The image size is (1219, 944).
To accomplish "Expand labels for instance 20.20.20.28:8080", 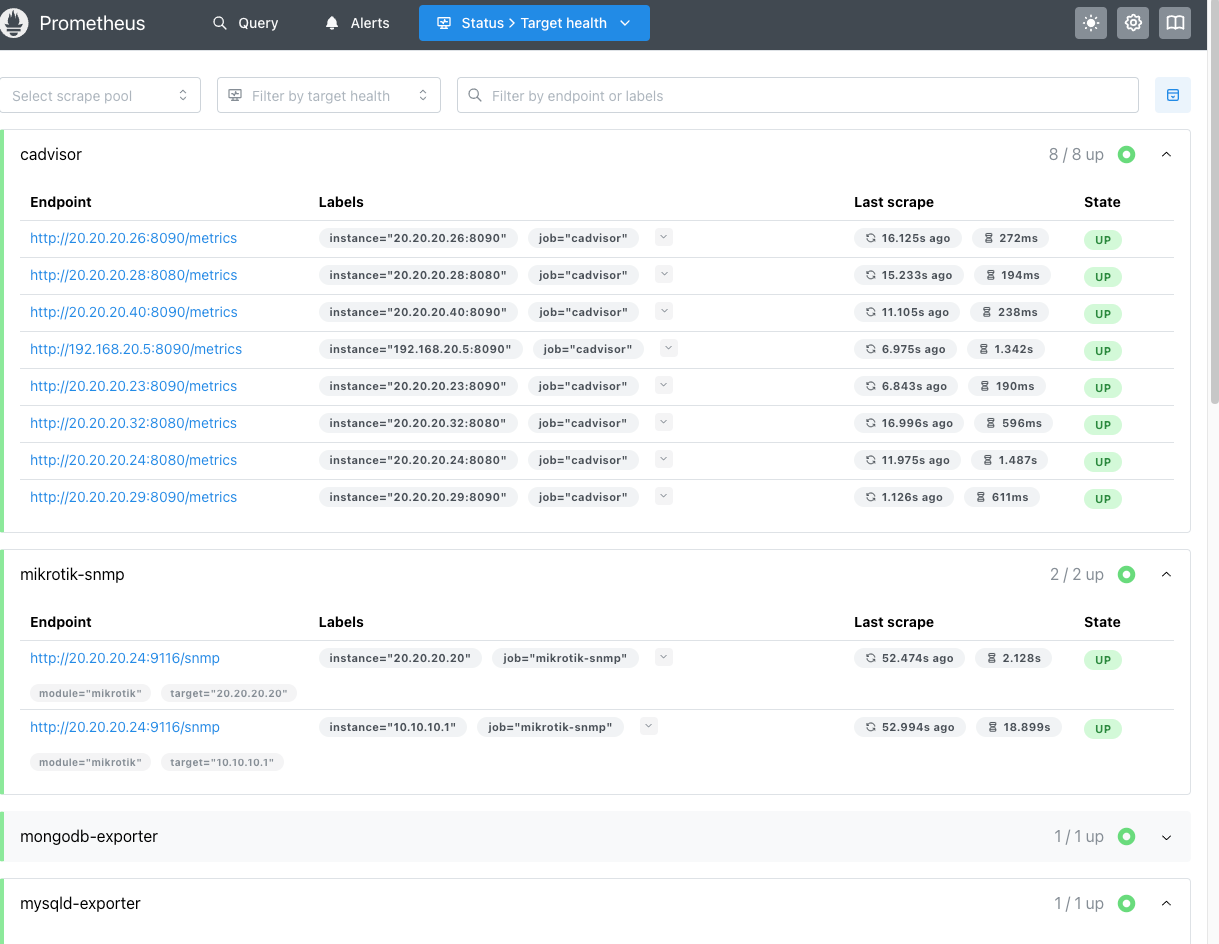I will (x=664, y=274).
